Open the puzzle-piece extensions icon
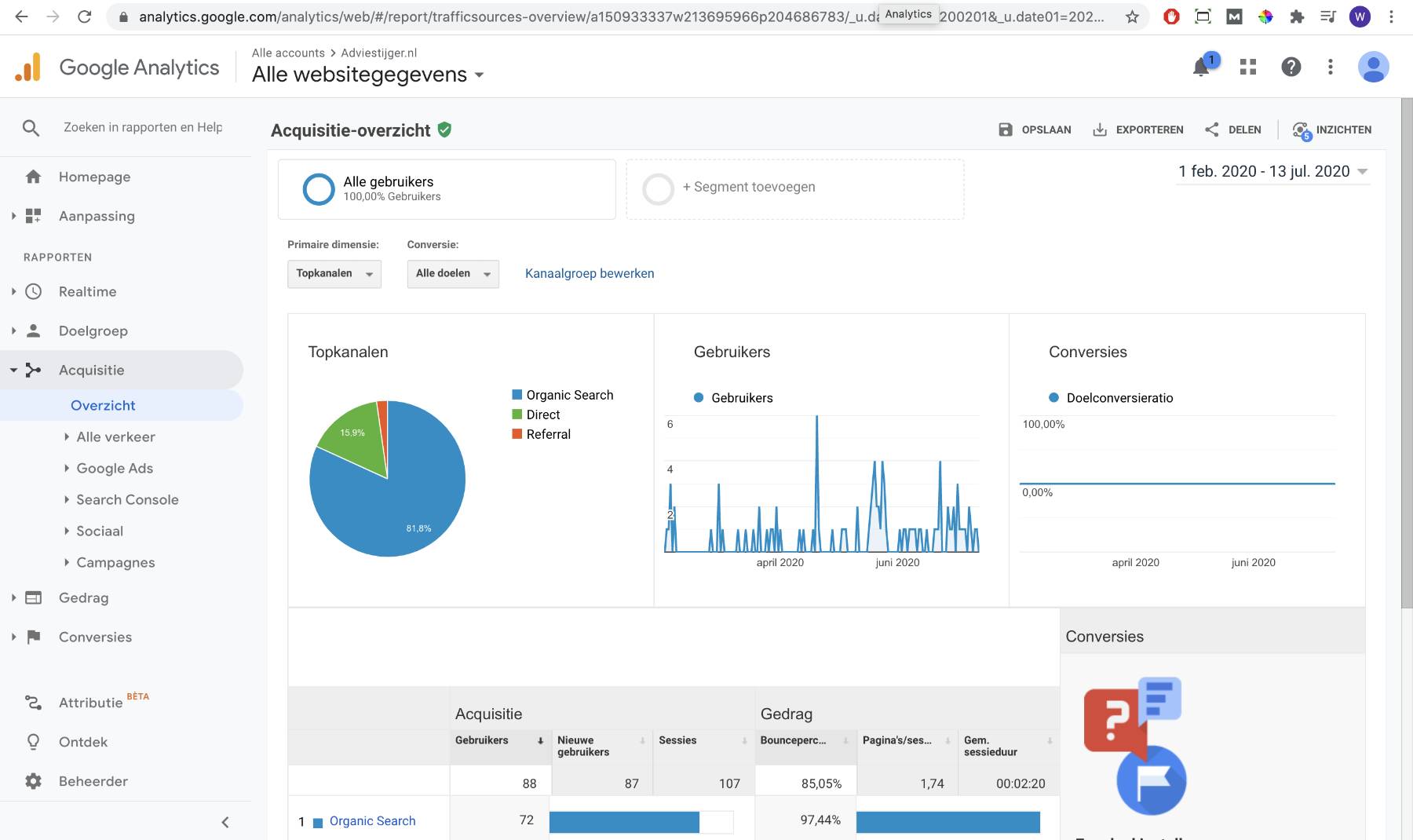1413x840 pixels. [x=1297, y=16]
